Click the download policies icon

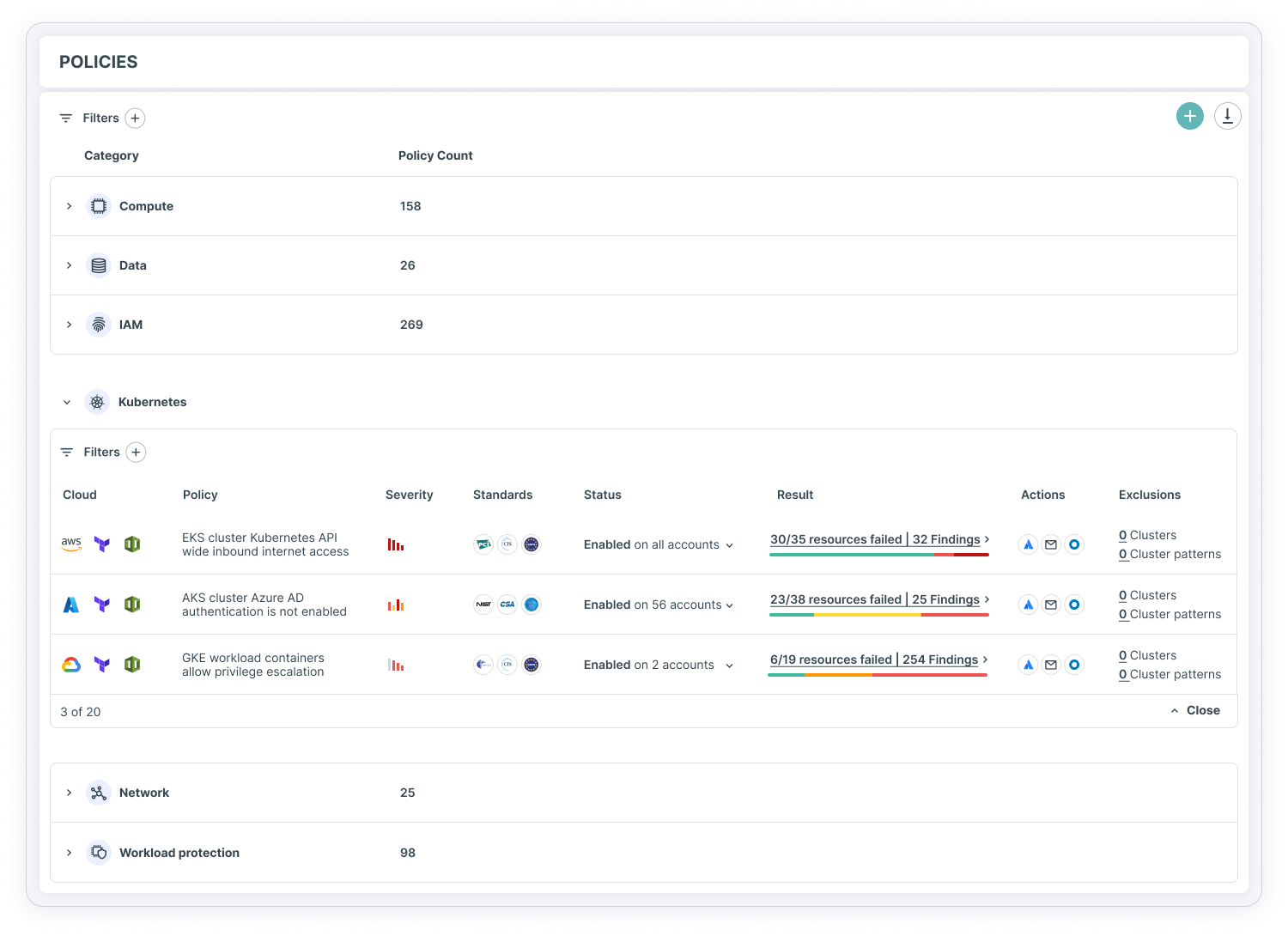click(1227, 116)
